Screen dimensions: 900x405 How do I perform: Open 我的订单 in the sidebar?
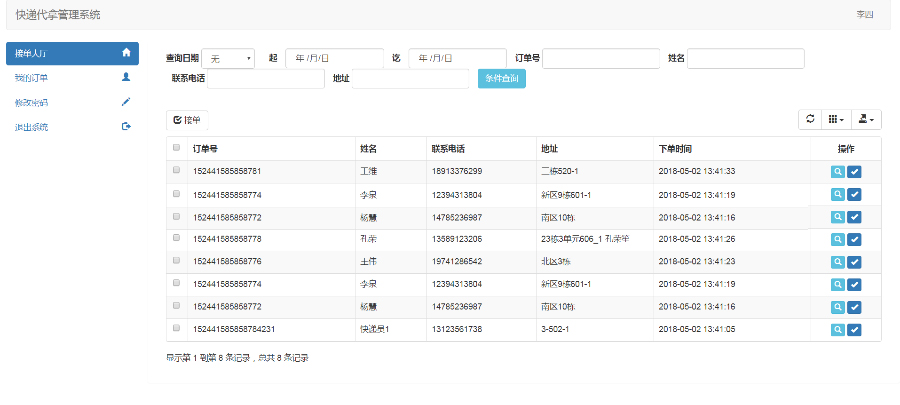coord(72,77)
